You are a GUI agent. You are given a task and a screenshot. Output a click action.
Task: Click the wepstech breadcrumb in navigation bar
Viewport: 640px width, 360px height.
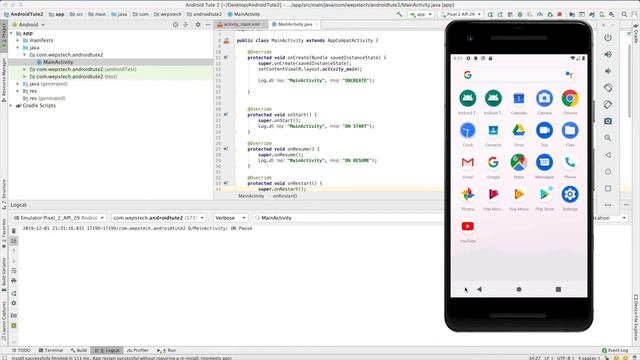(168, 14)
